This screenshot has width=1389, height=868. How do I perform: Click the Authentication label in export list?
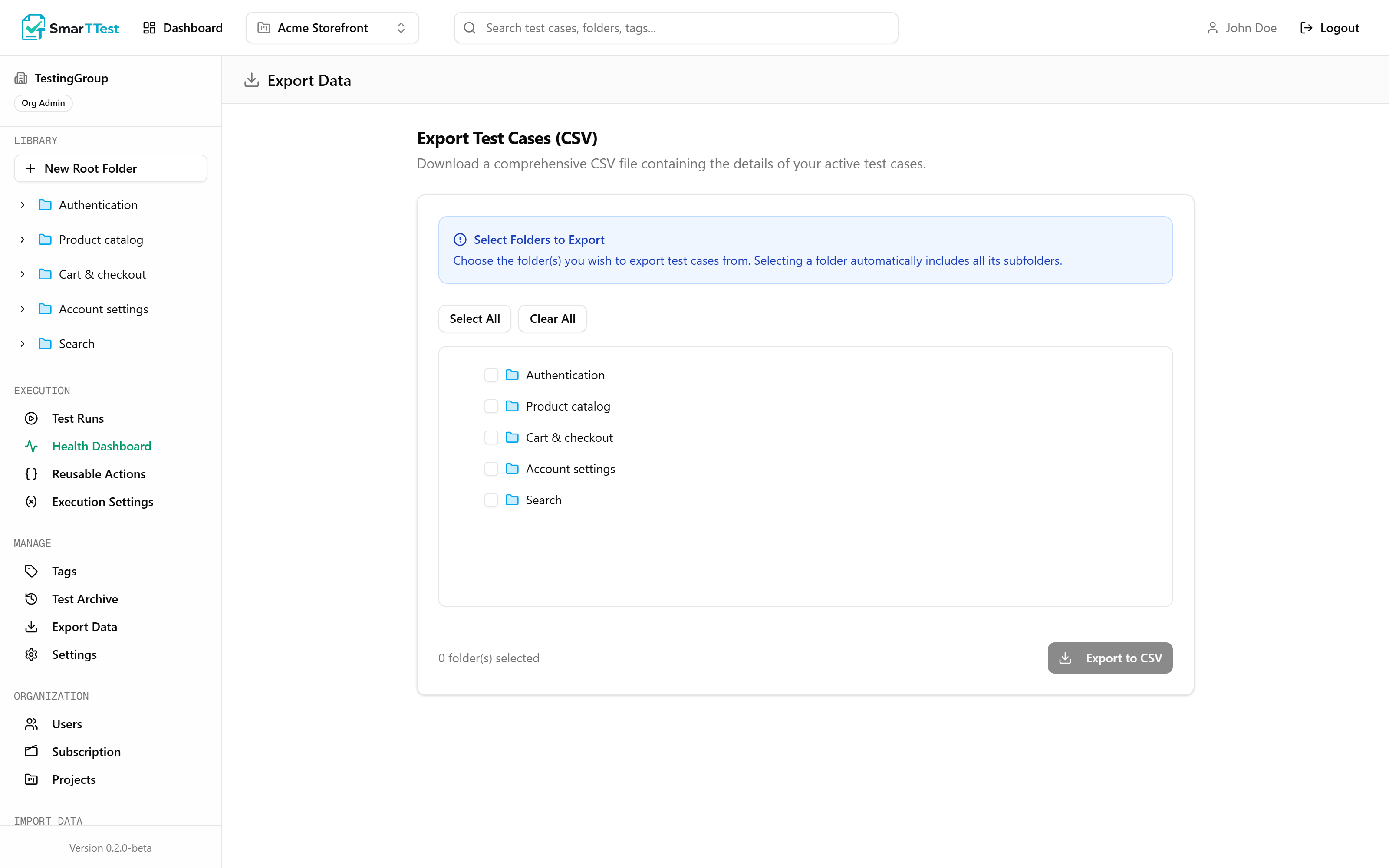pos(565,375)
